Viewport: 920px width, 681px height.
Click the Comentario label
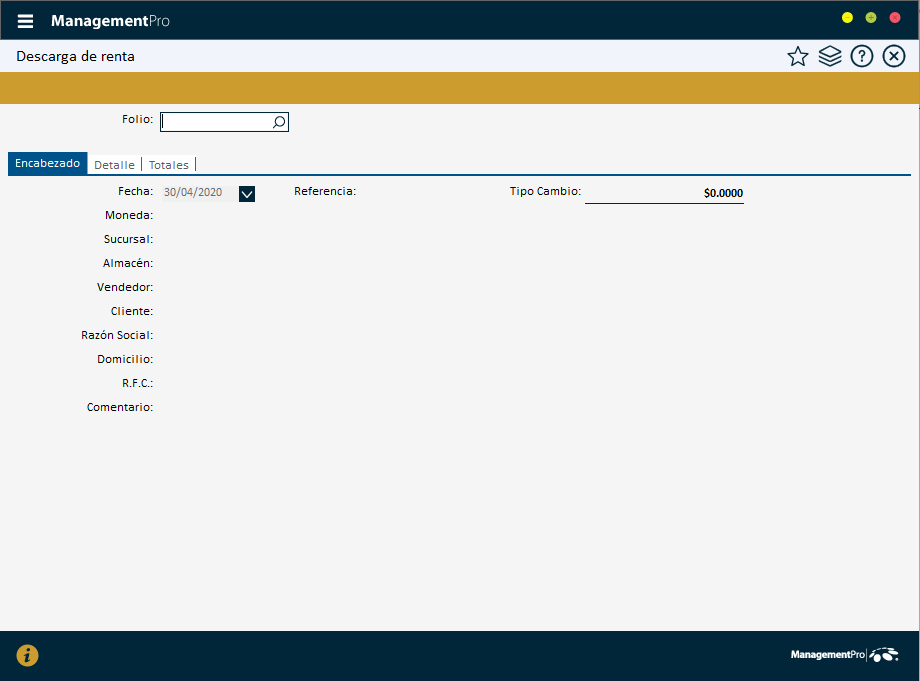coord(120,407)
